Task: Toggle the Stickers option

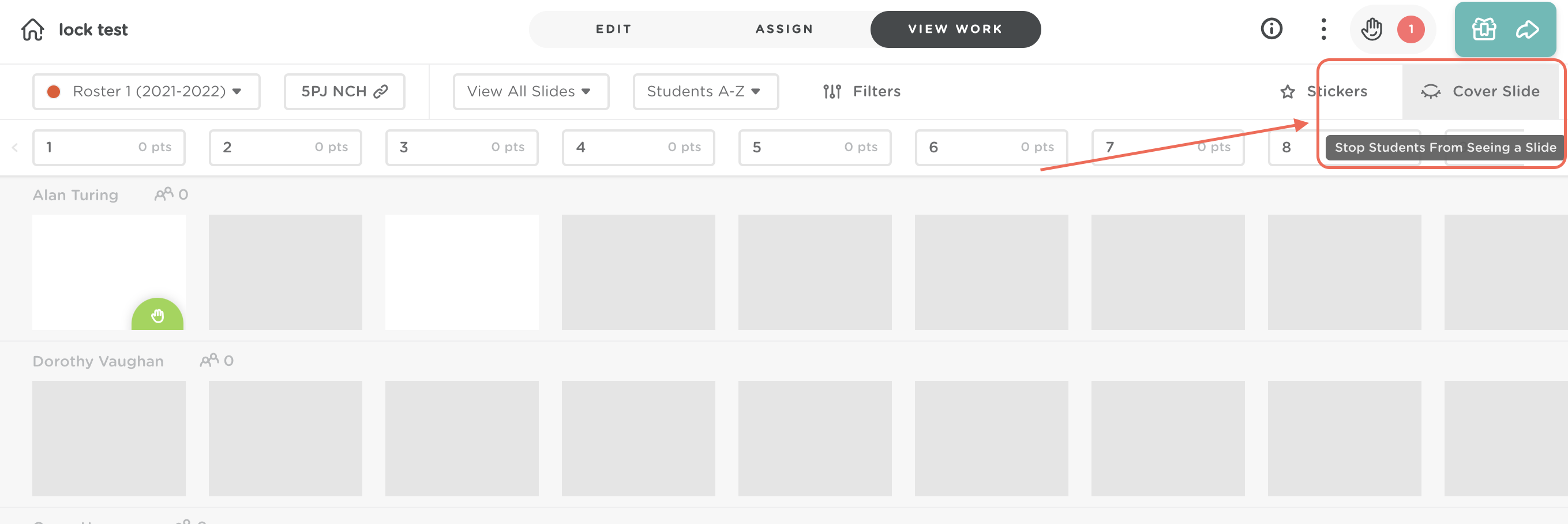Action: [x=1324, y=91]
